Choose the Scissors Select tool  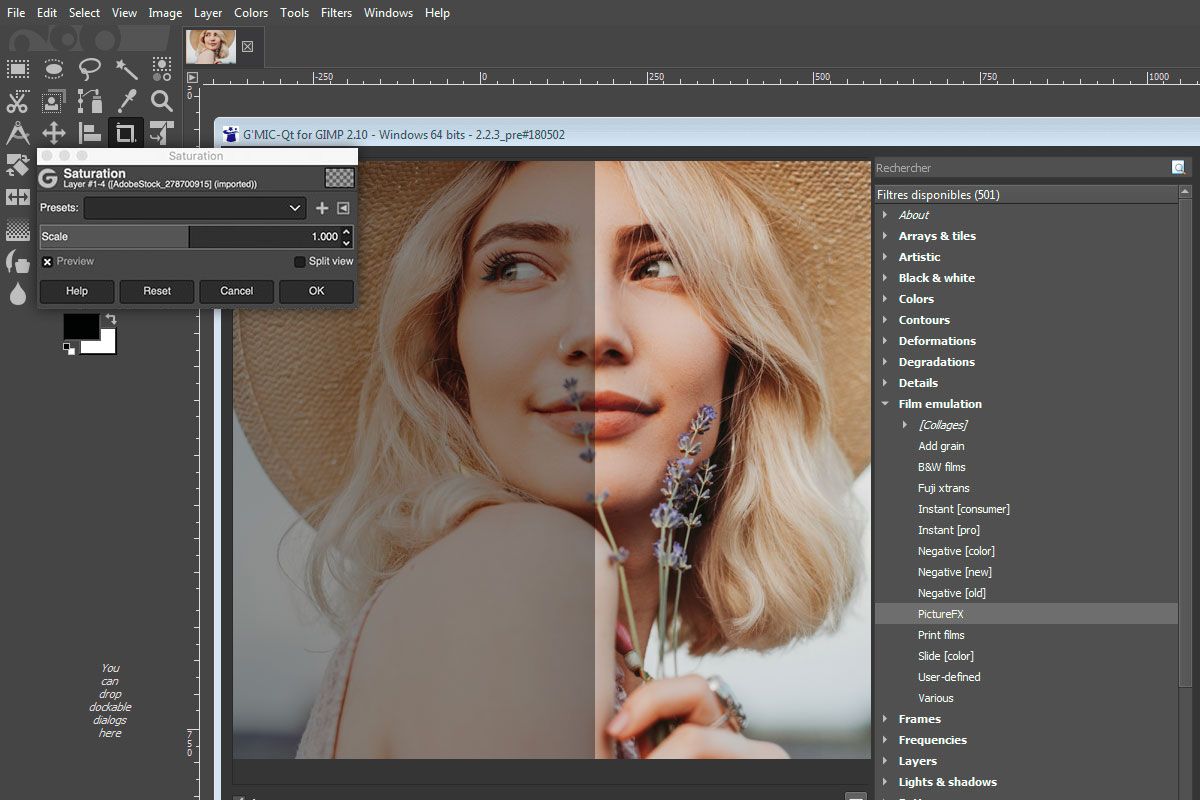click(17, 101)
